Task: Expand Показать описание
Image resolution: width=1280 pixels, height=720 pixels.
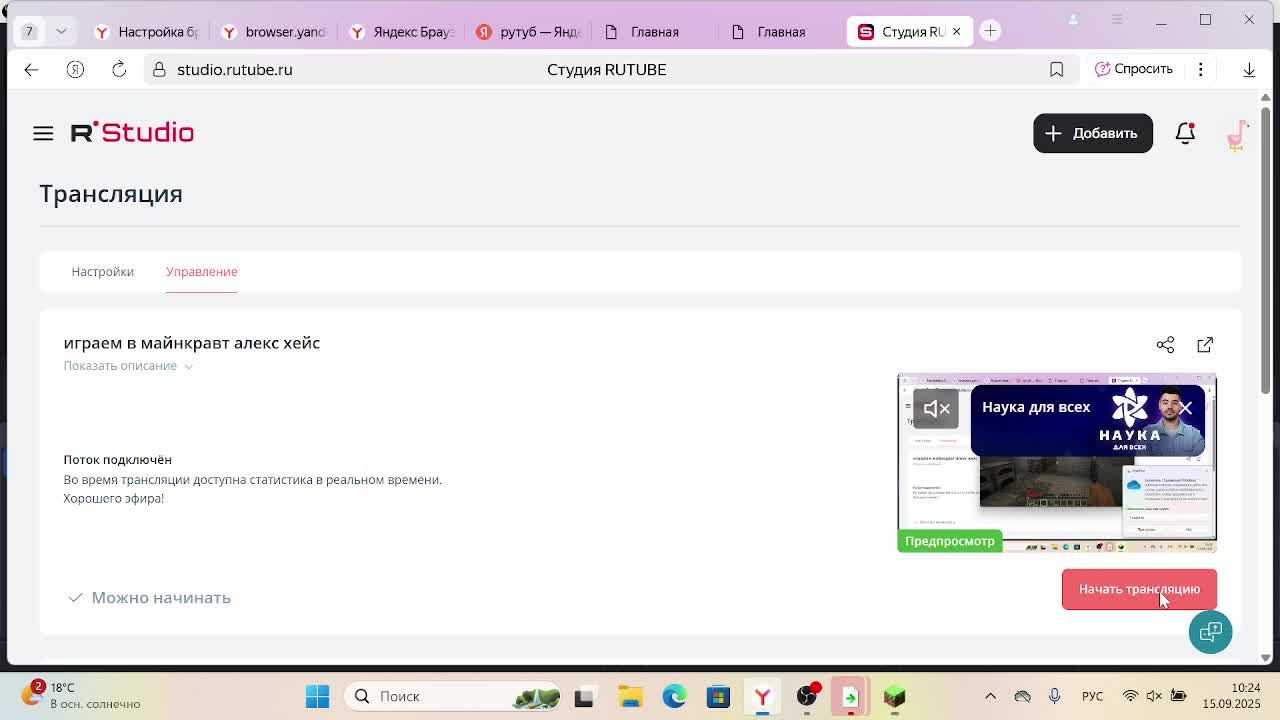Action: click(x=128, y=366)
